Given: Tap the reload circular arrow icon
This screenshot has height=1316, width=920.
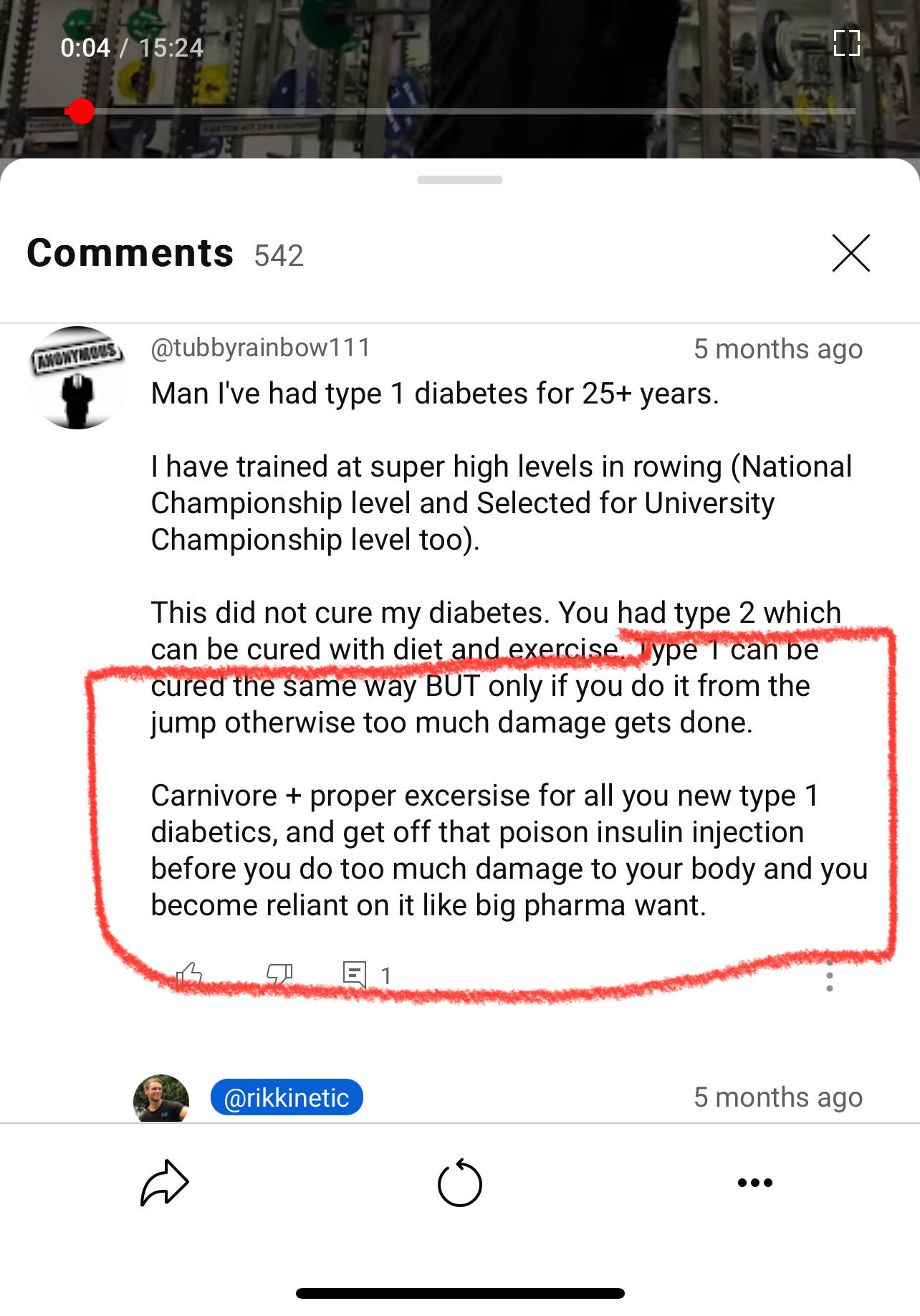Looking at the screenshot, I should (459, 1183).
